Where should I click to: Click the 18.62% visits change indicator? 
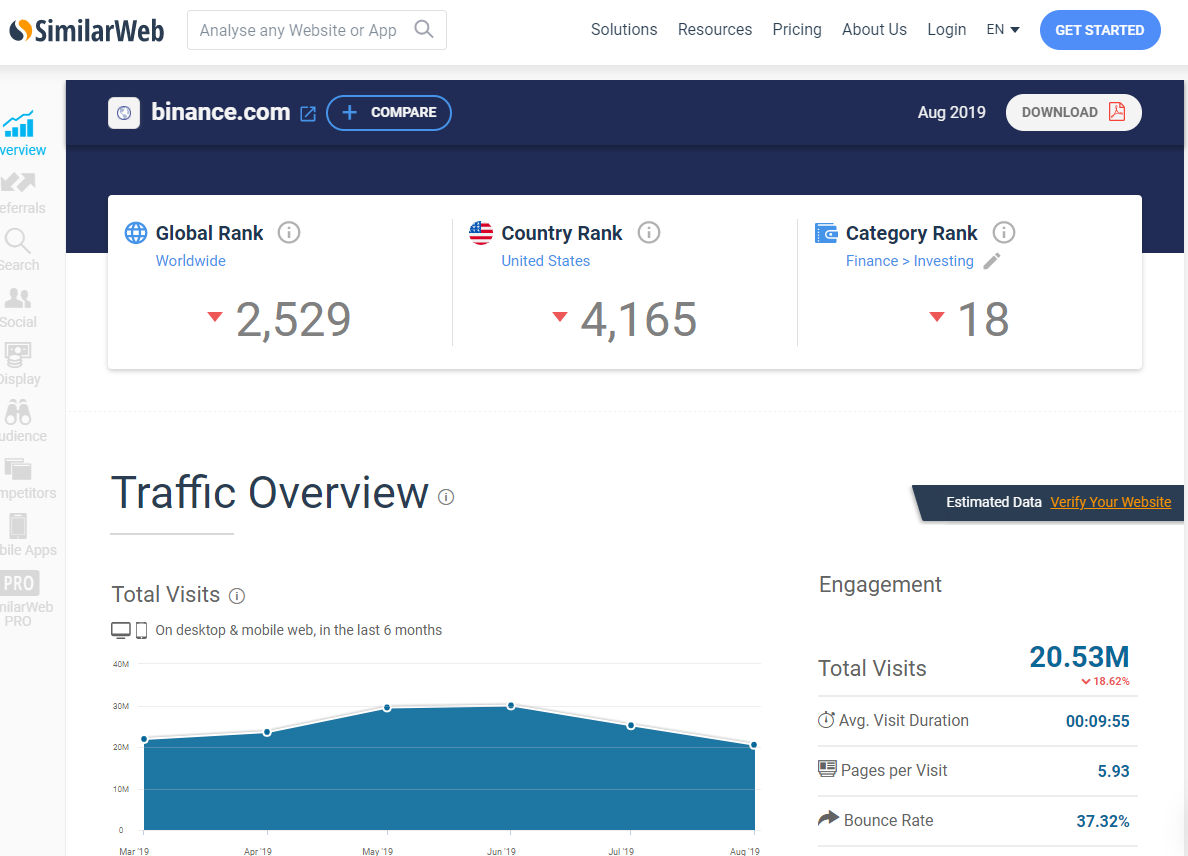(1105, 681)
